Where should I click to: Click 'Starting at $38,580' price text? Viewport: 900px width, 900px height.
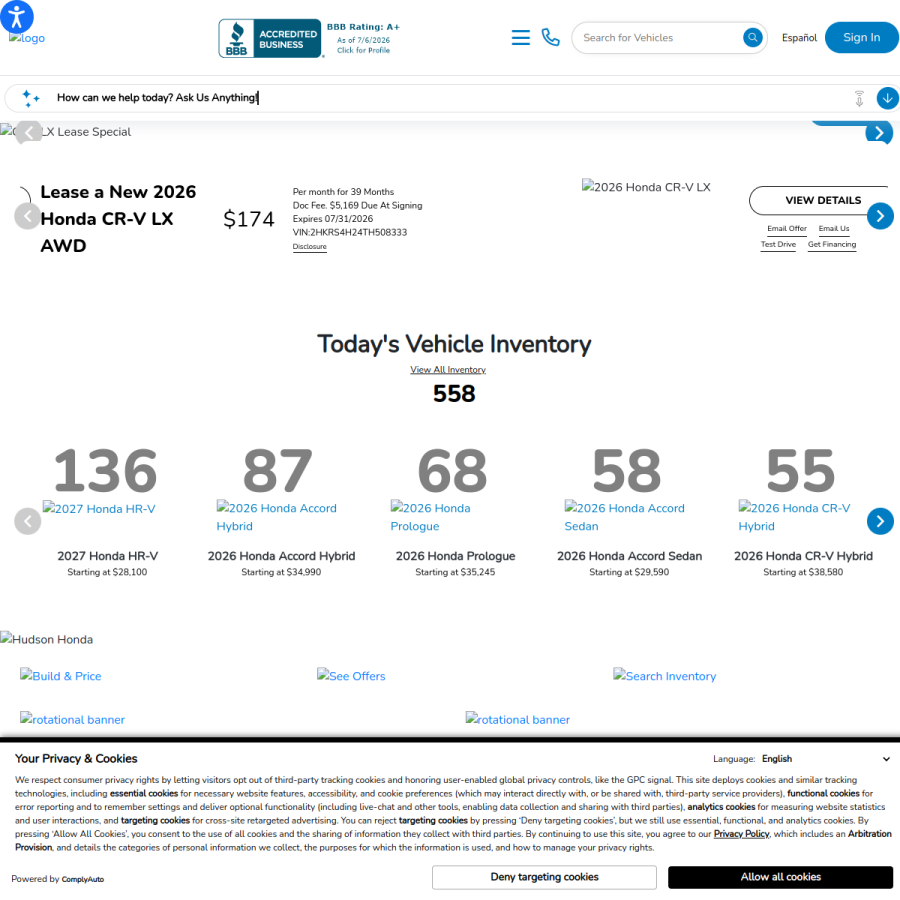[x=803, y=572]
